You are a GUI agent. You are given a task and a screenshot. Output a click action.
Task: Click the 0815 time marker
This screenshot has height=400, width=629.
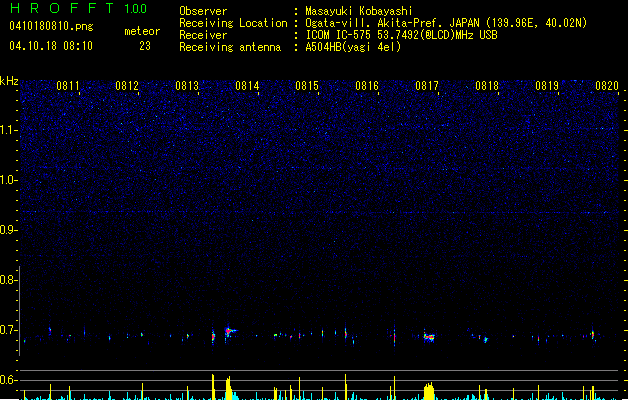pos(306,86)
